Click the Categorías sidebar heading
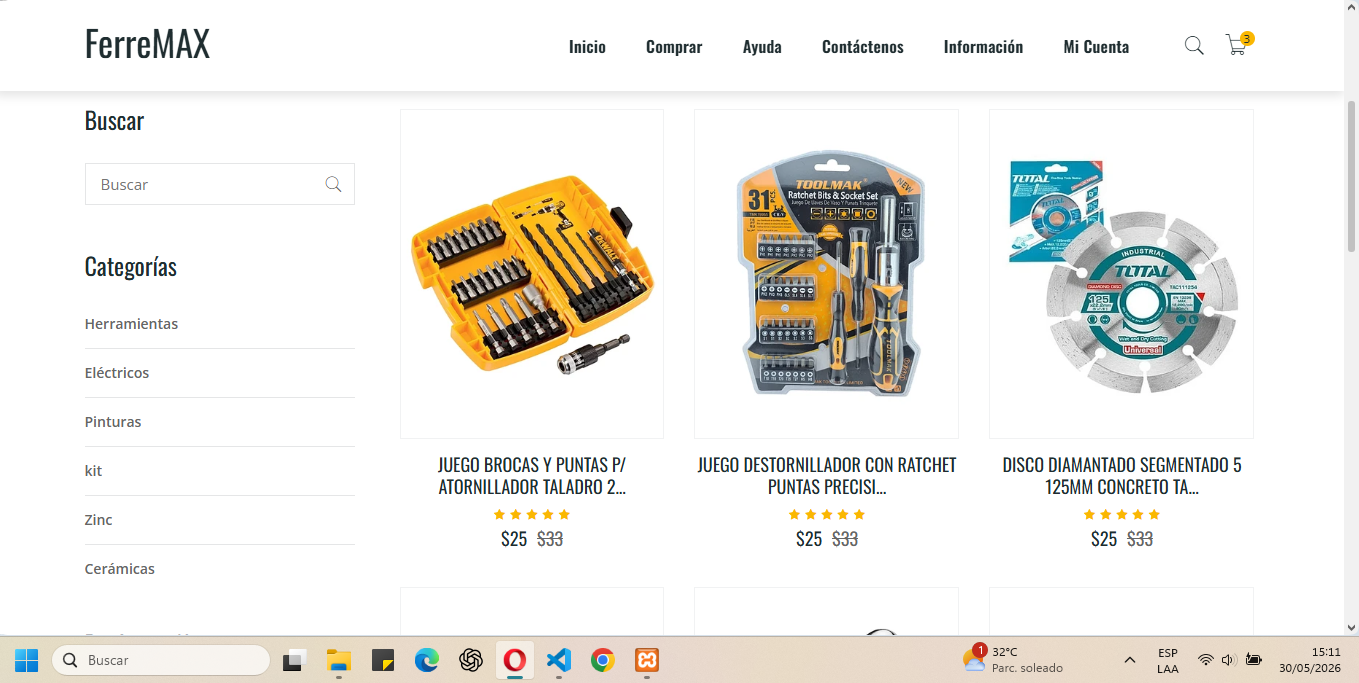Image resolution: width=1359 pixels, height=683 pixels. point(131,267)
